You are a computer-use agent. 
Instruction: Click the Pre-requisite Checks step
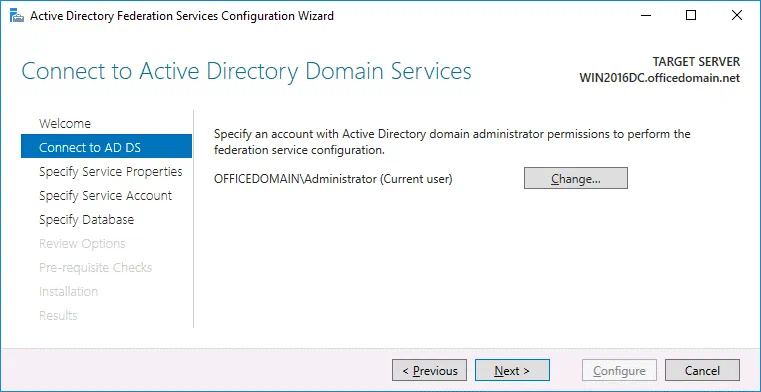click(95, 267)
